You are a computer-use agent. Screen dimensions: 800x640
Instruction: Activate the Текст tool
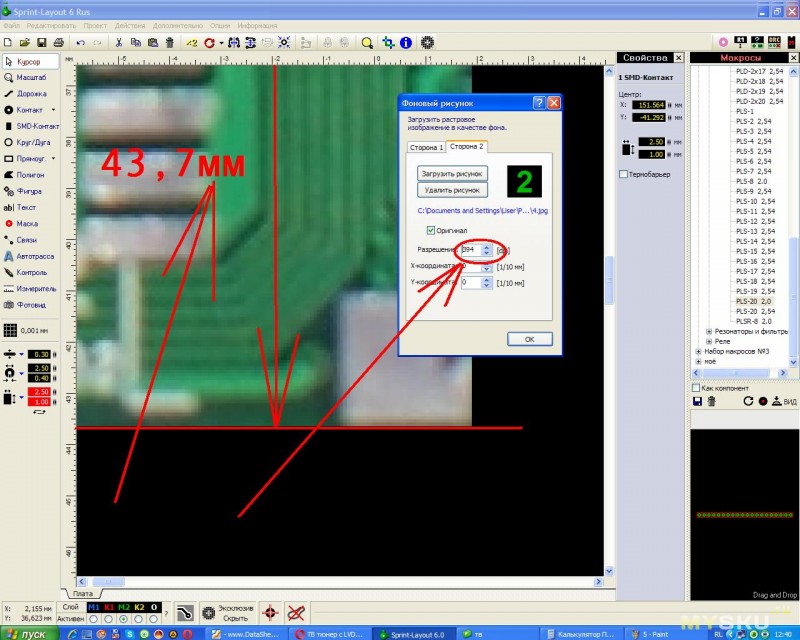click(31, 208)
